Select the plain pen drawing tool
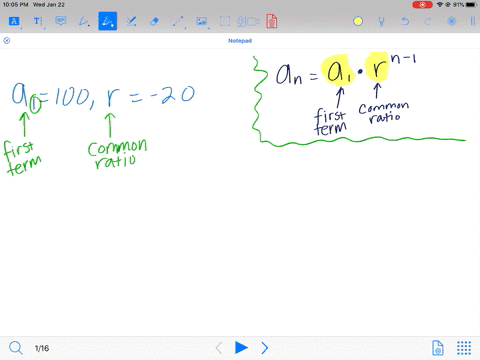Image resolution: width=480 pixels, height=360 pixels. [x=84, y=21]
